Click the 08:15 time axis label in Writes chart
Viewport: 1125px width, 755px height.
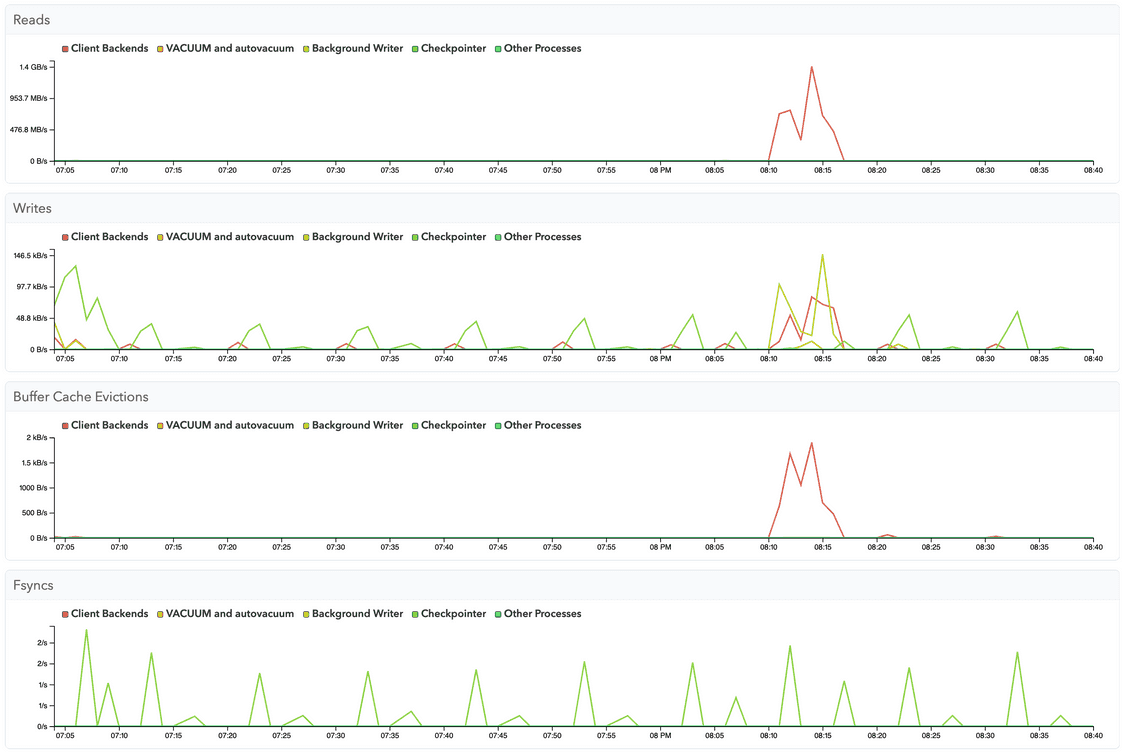(821, 357)
